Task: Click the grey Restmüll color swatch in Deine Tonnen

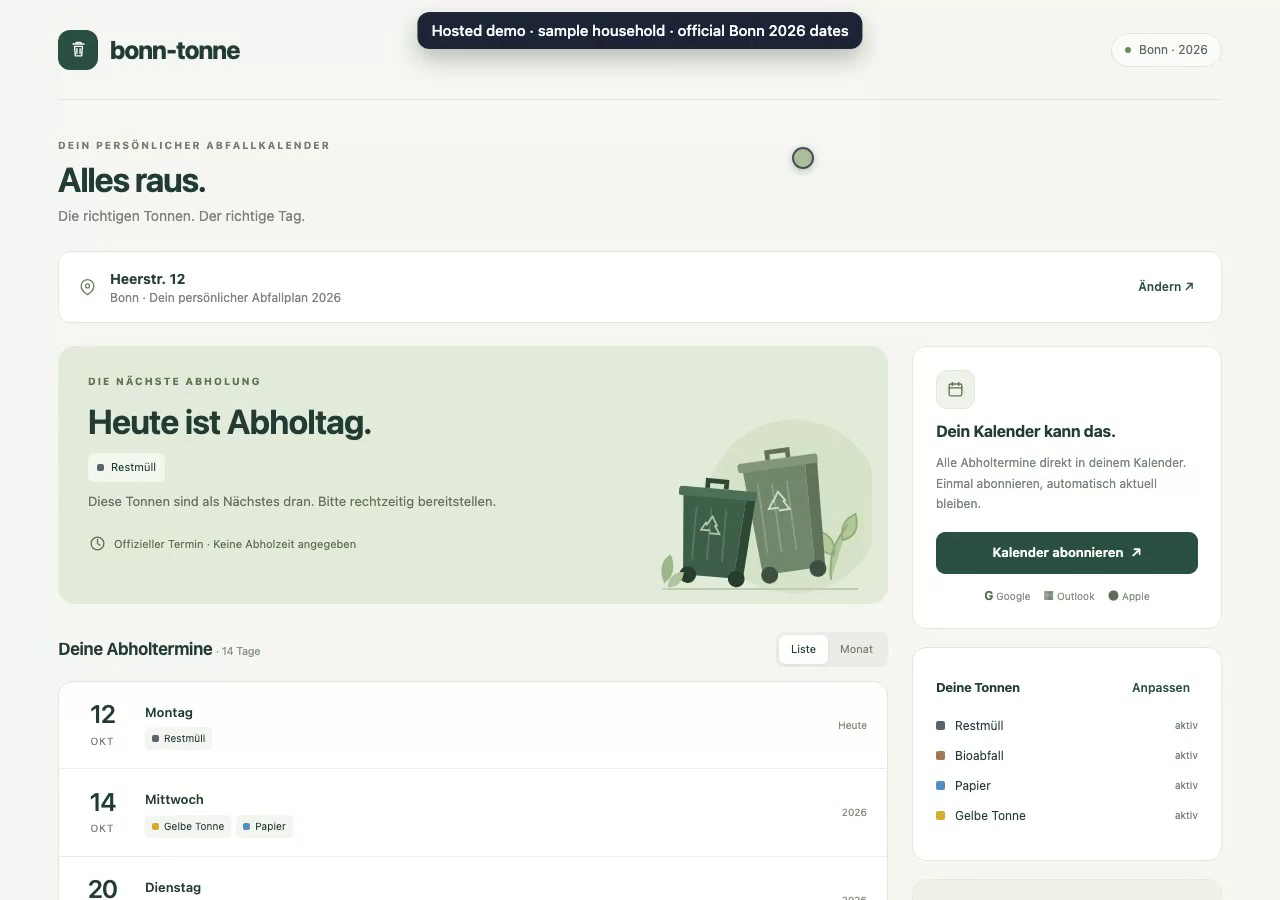Action: point(940,725)
